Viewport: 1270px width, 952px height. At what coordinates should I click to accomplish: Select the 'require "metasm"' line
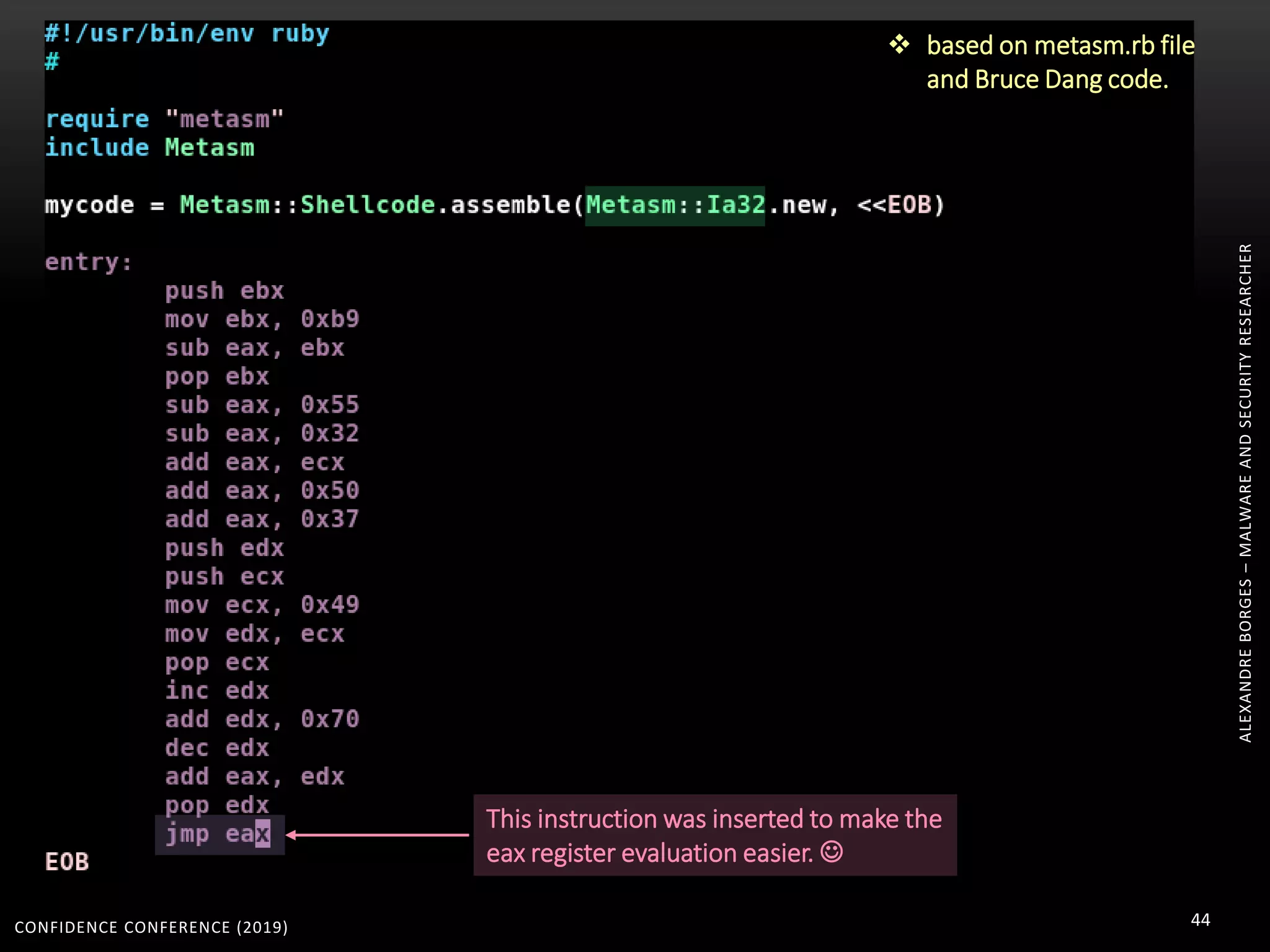164,119
